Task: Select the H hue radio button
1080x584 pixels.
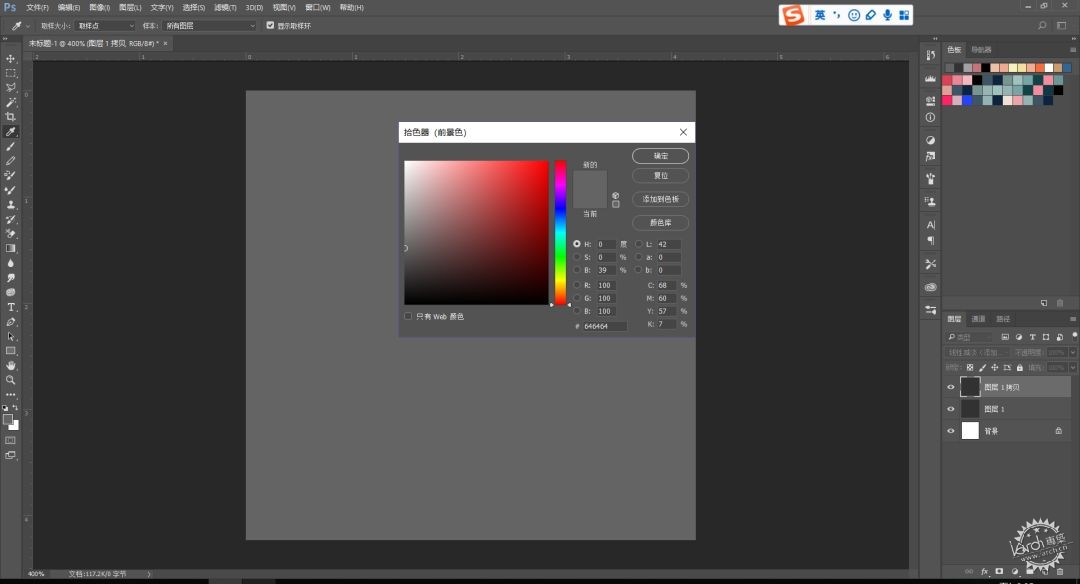Action: 577,244
